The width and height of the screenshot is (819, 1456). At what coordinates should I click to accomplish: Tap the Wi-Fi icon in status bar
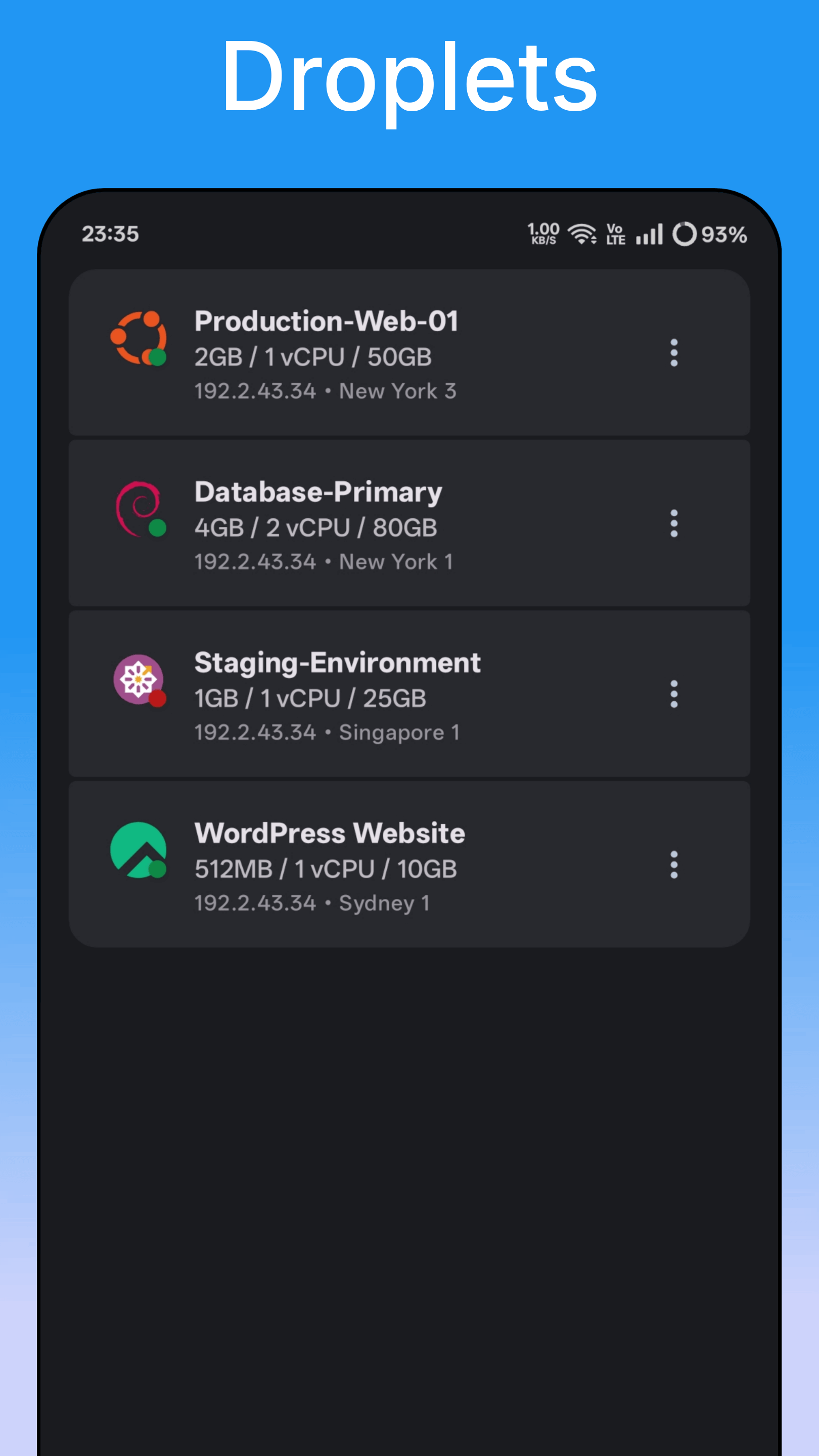581,234
